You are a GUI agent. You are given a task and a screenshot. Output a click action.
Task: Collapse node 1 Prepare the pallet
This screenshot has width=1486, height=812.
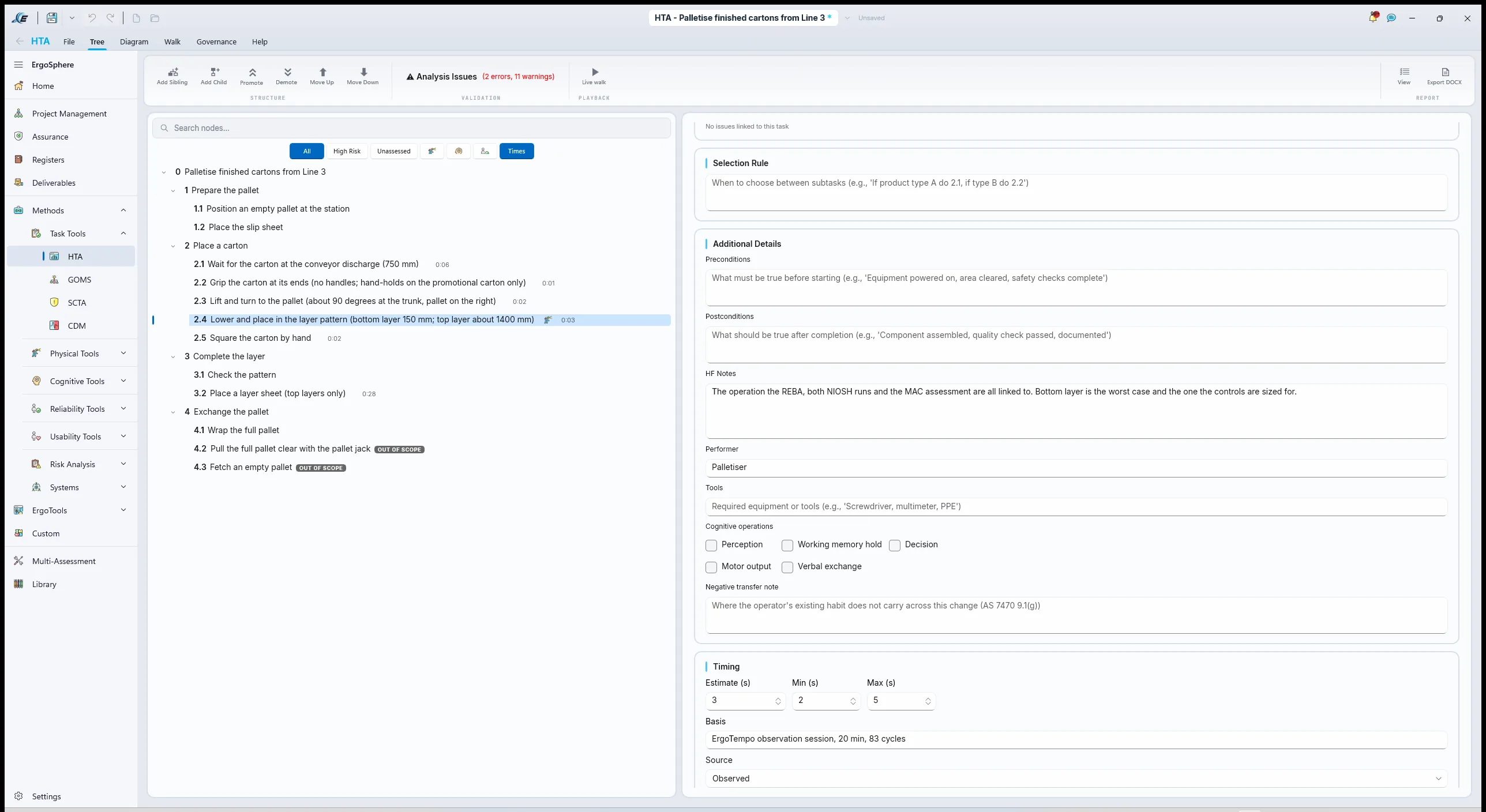tap(173, 191)
